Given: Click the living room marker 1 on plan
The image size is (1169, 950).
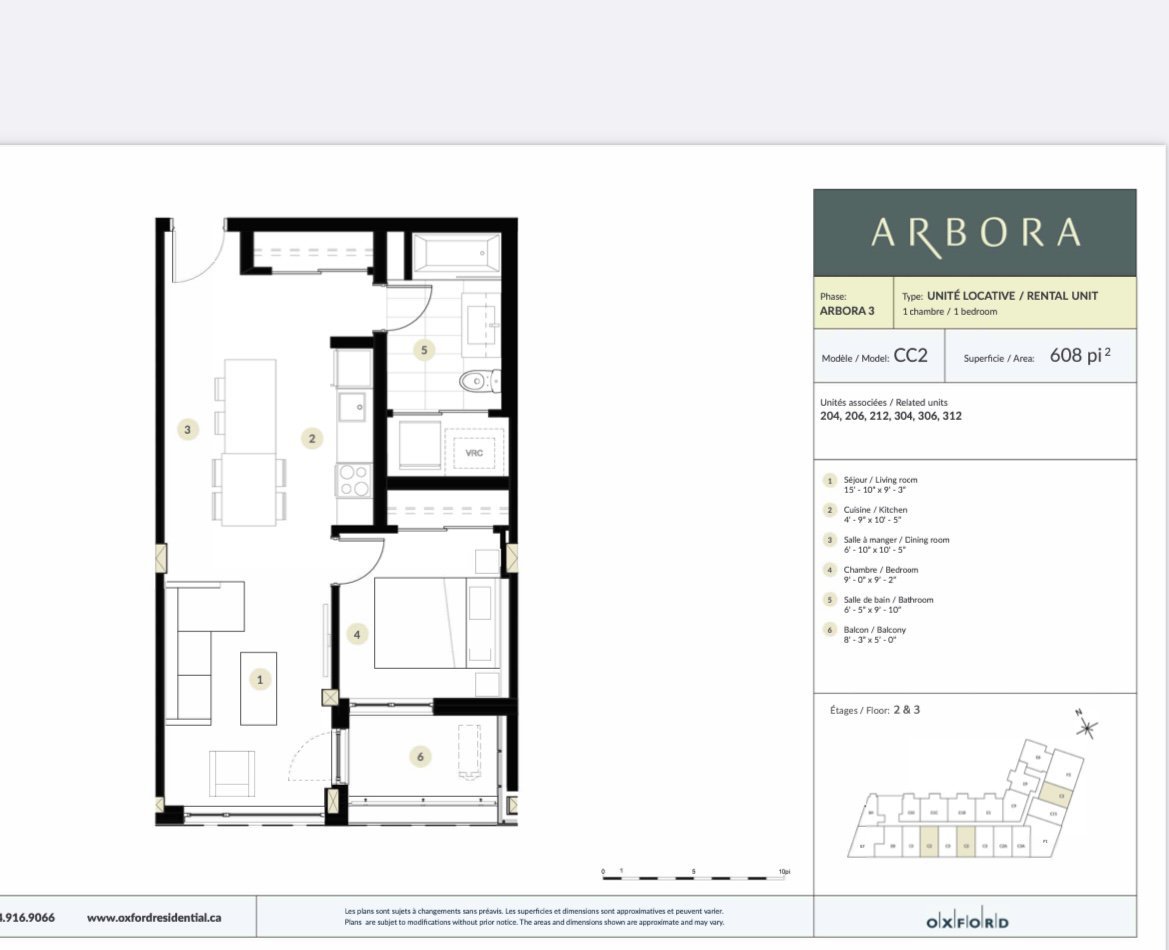Looking at the screenshot, I should pyautogui.click(x=259, y=679).
